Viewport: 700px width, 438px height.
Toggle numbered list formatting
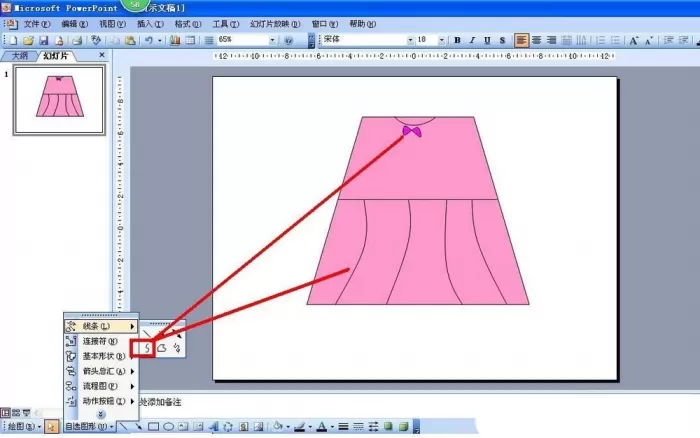coord(600,41)
